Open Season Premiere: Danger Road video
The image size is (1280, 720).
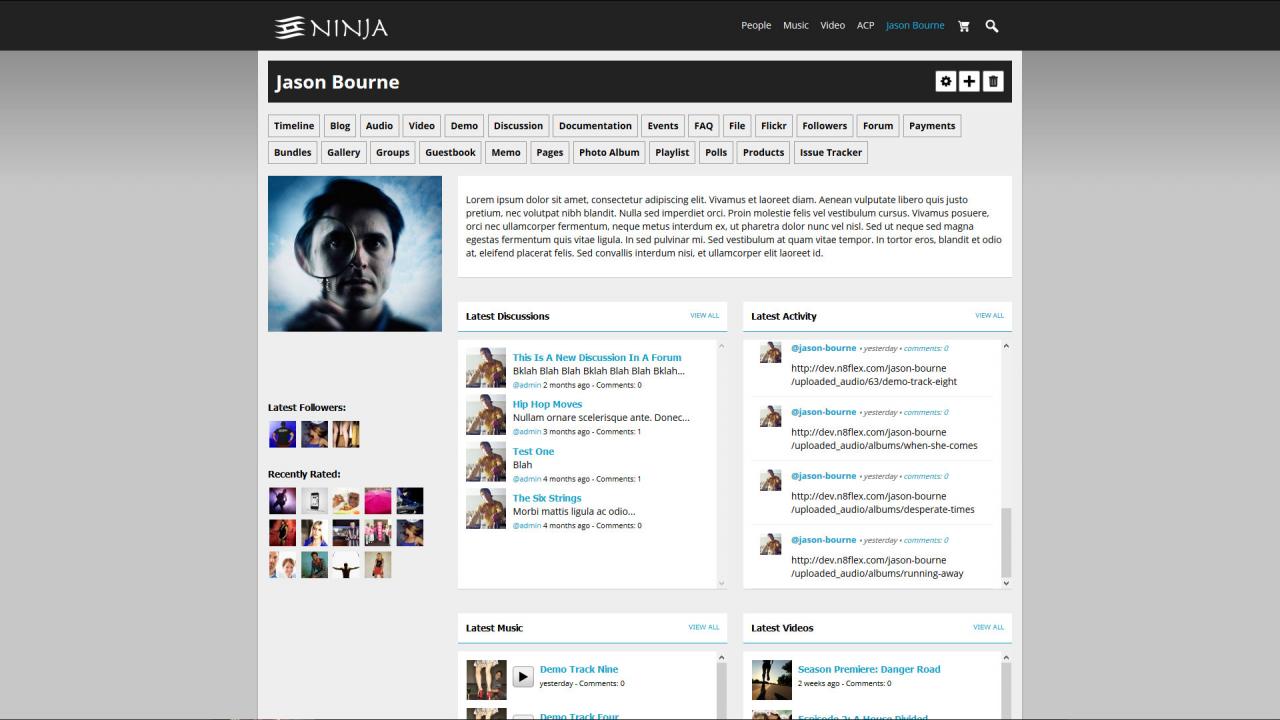[x=868, y=669]
